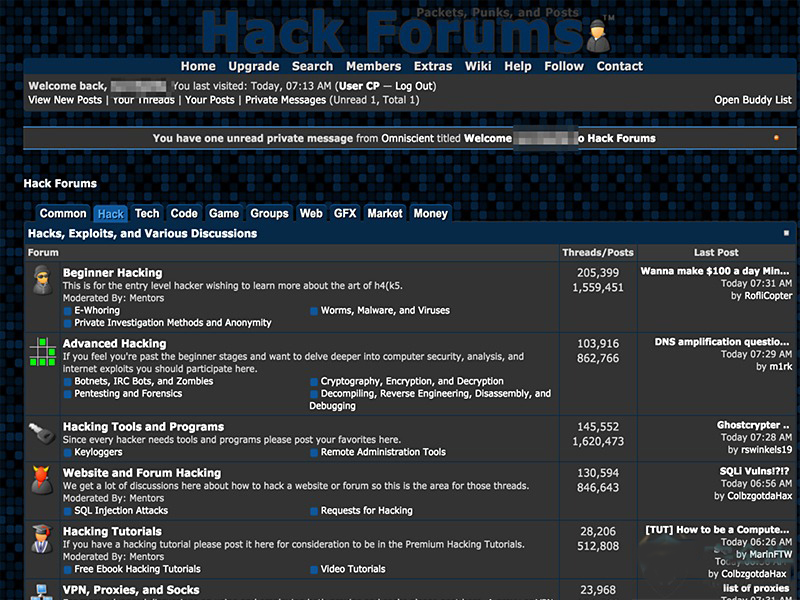Click the Botnets subforum blue icon
This screenshot has height=600, width=800.
[x=67, y=382]
